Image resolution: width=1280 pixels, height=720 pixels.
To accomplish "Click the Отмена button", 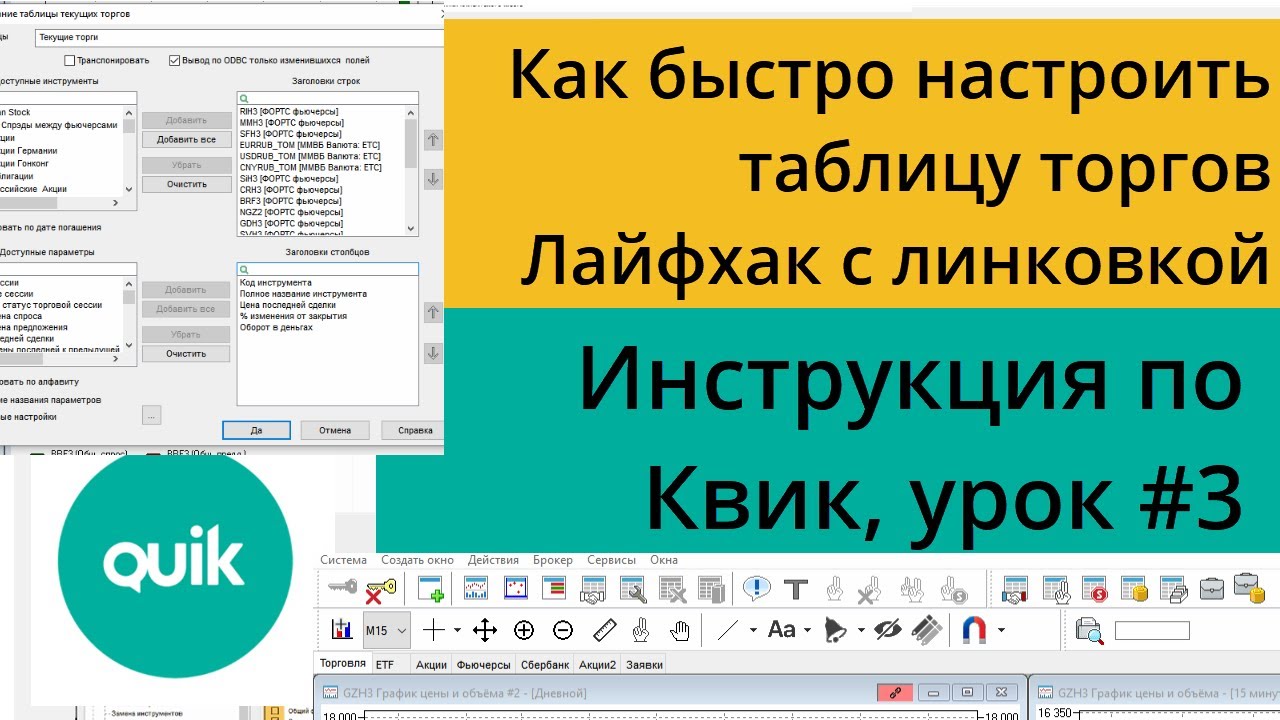I will click(x=335, y=430).
